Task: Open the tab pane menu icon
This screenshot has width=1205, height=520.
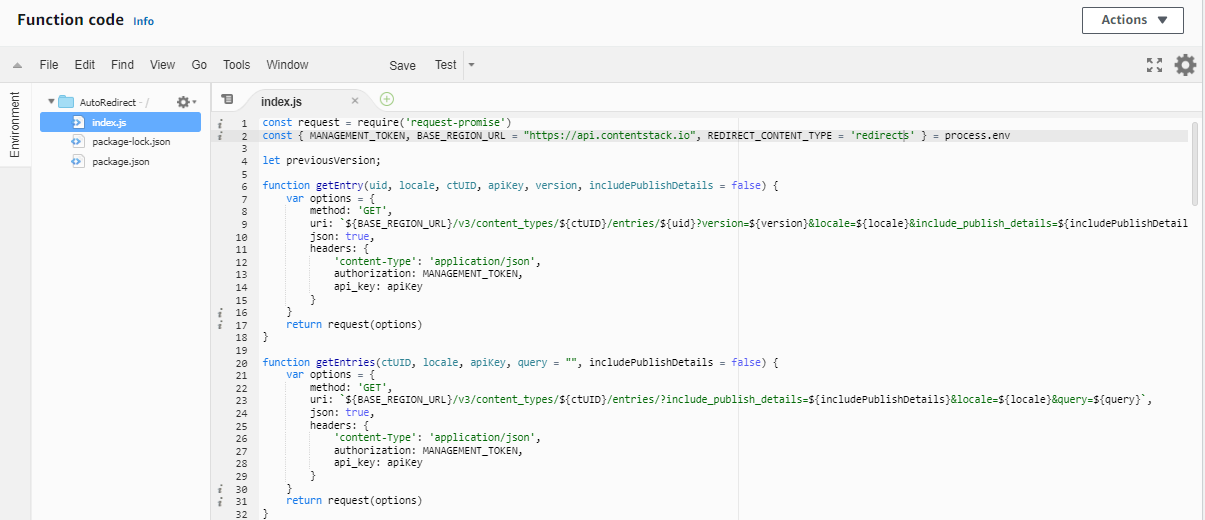Action: (227, 99)
